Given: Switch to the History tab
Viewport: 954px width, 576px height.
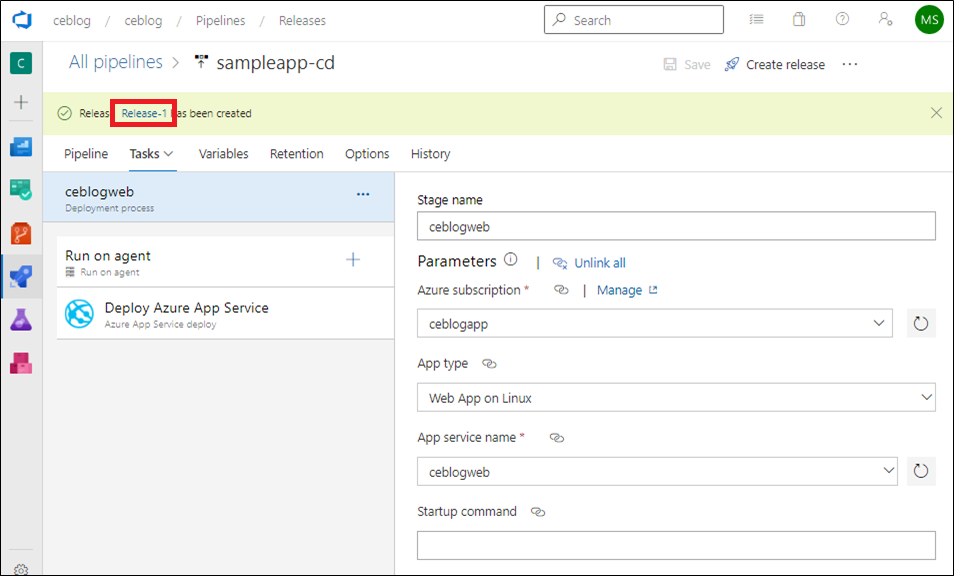Looking at the screenshot, I should tap(430, 154).
